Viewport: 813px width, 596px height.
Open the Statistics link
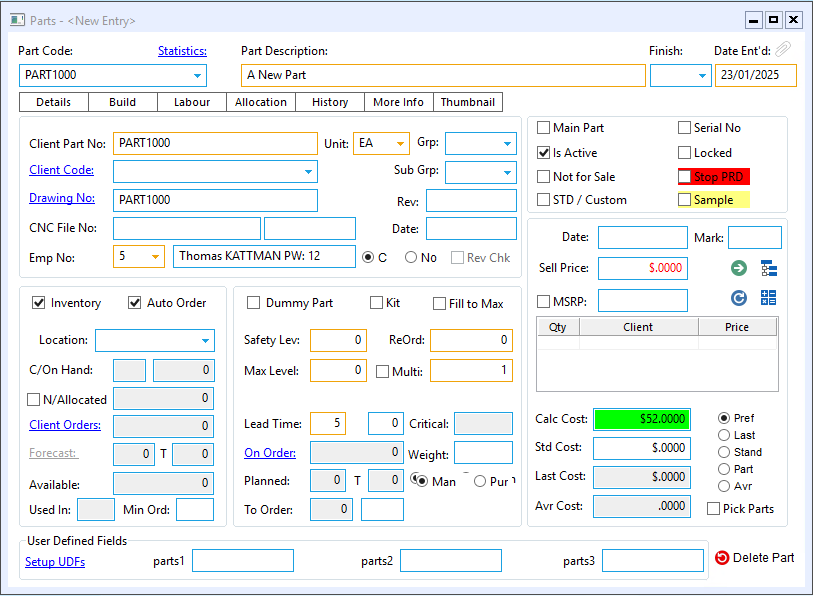click(182, 51)
